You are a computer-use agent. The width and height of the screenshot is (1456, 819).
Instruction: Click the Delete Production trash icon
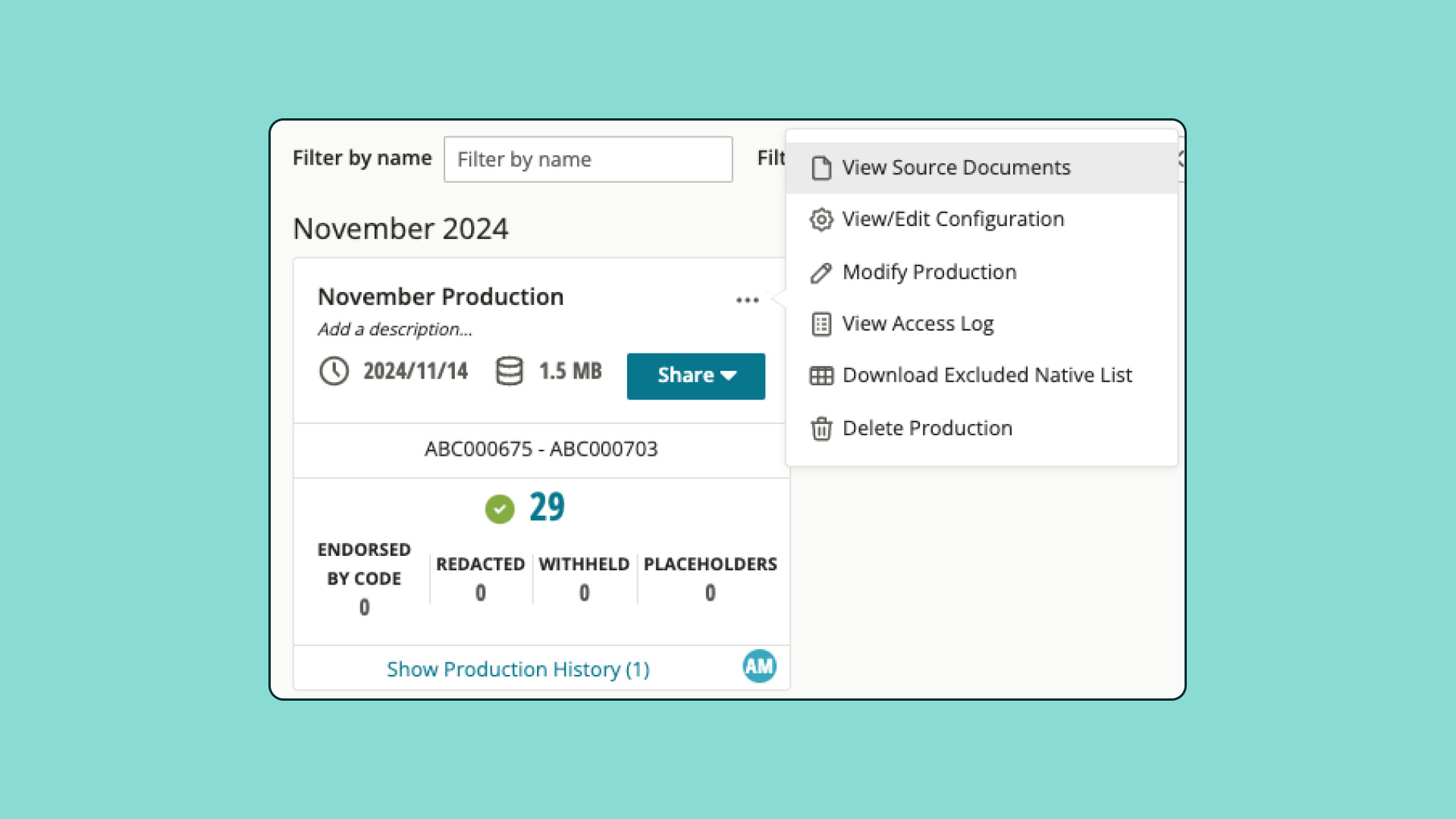(821, 428)
